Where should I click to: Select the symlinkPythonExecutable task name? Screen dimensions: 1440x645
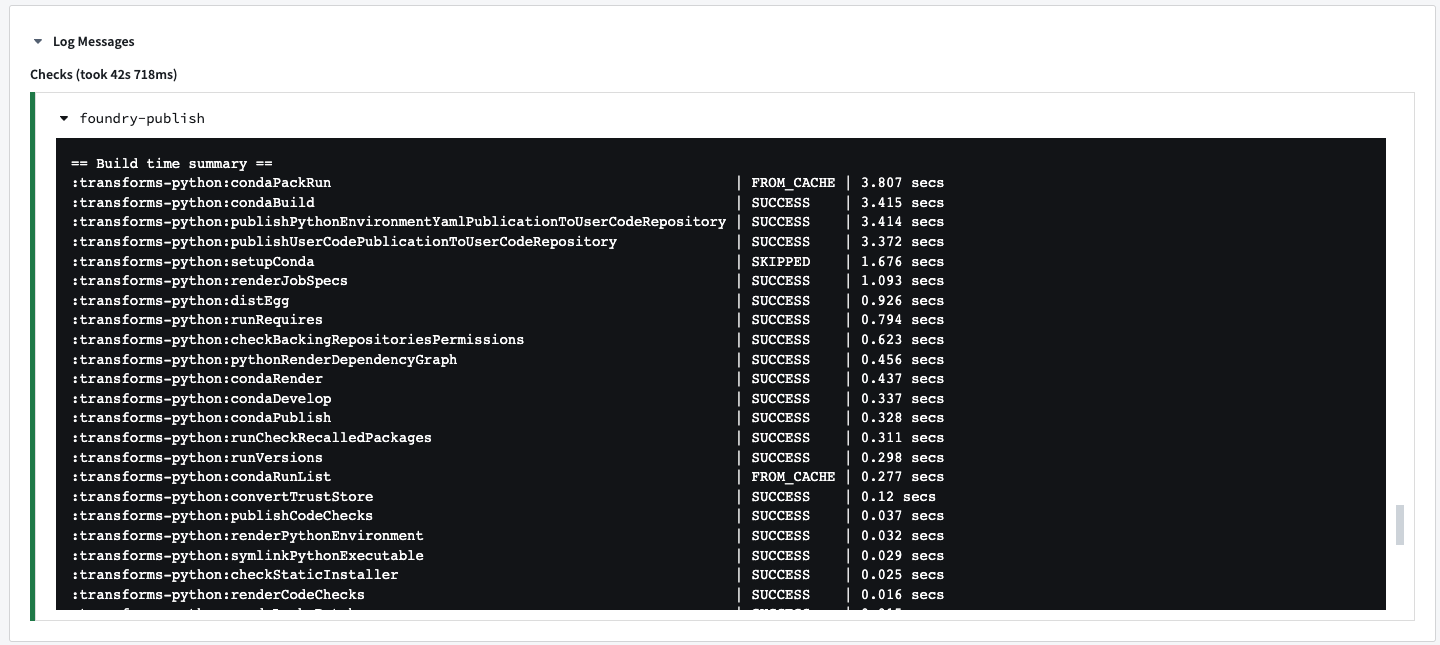[247, 556]
